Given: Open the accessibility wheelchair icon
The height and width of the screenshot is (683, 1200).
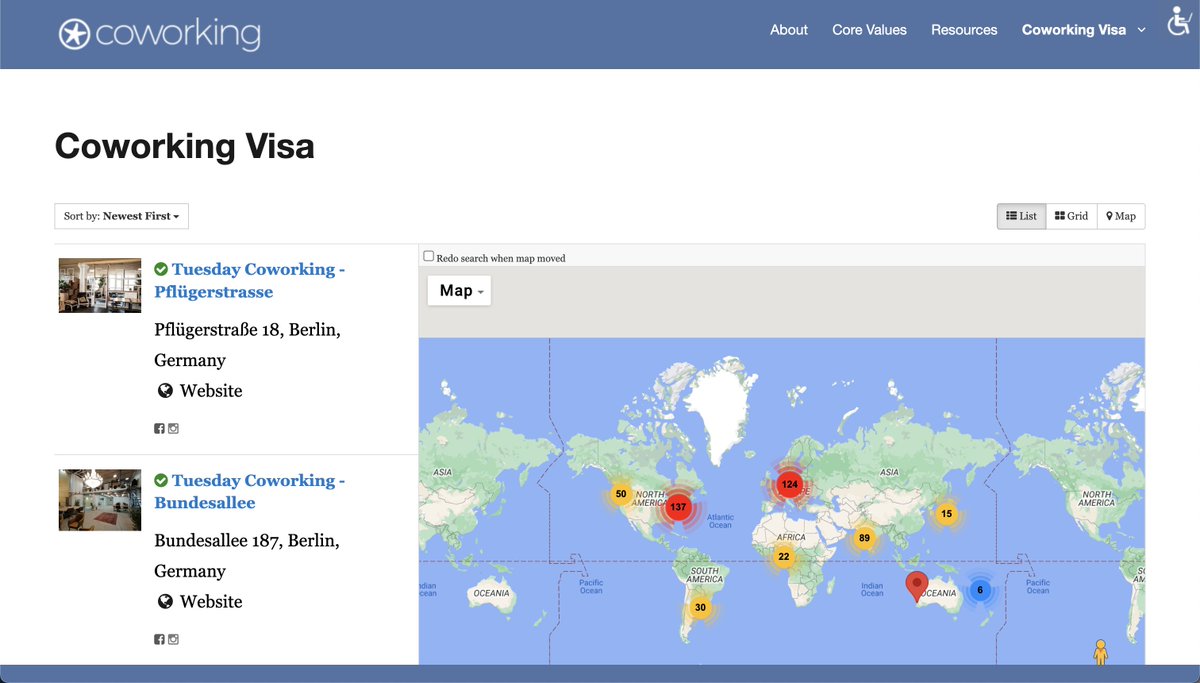Looking at the screenshot, I should click(x=1180, y=19).
